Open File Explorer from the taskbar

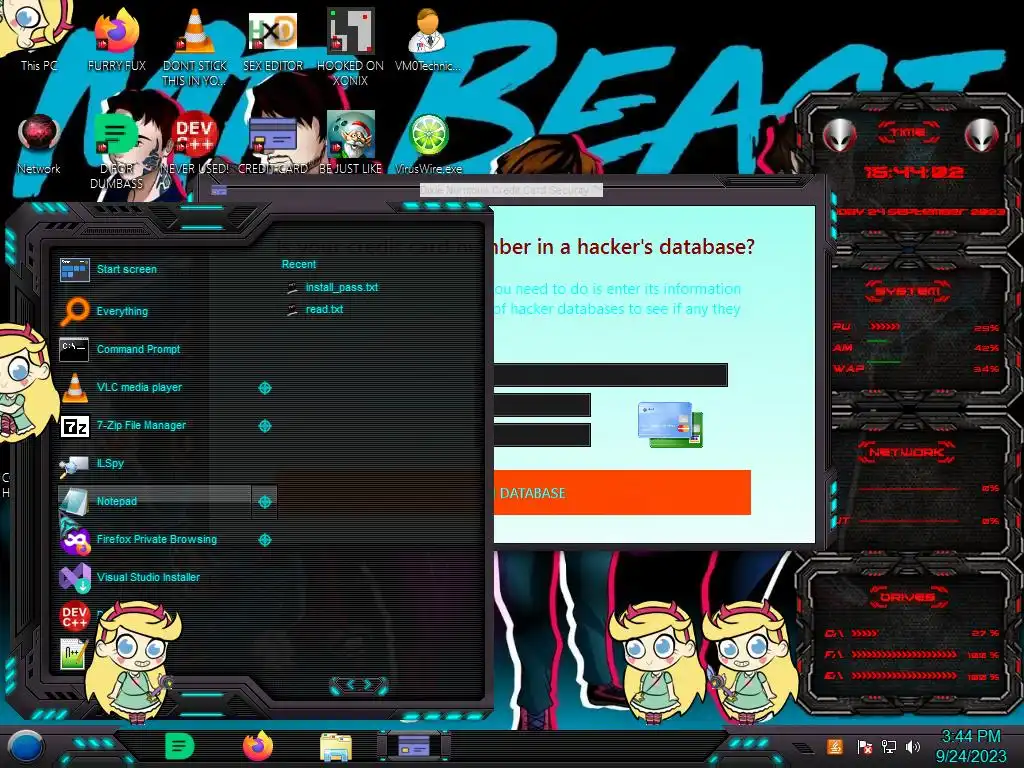point(336,747)
